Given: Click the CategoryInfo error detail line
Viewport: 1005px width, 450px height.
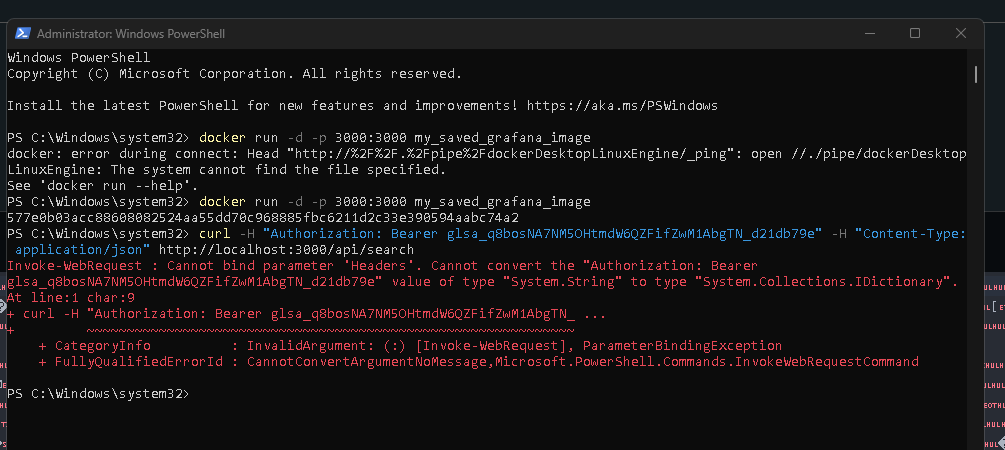Looking at the screenshot, I should [x=410, y=346].
